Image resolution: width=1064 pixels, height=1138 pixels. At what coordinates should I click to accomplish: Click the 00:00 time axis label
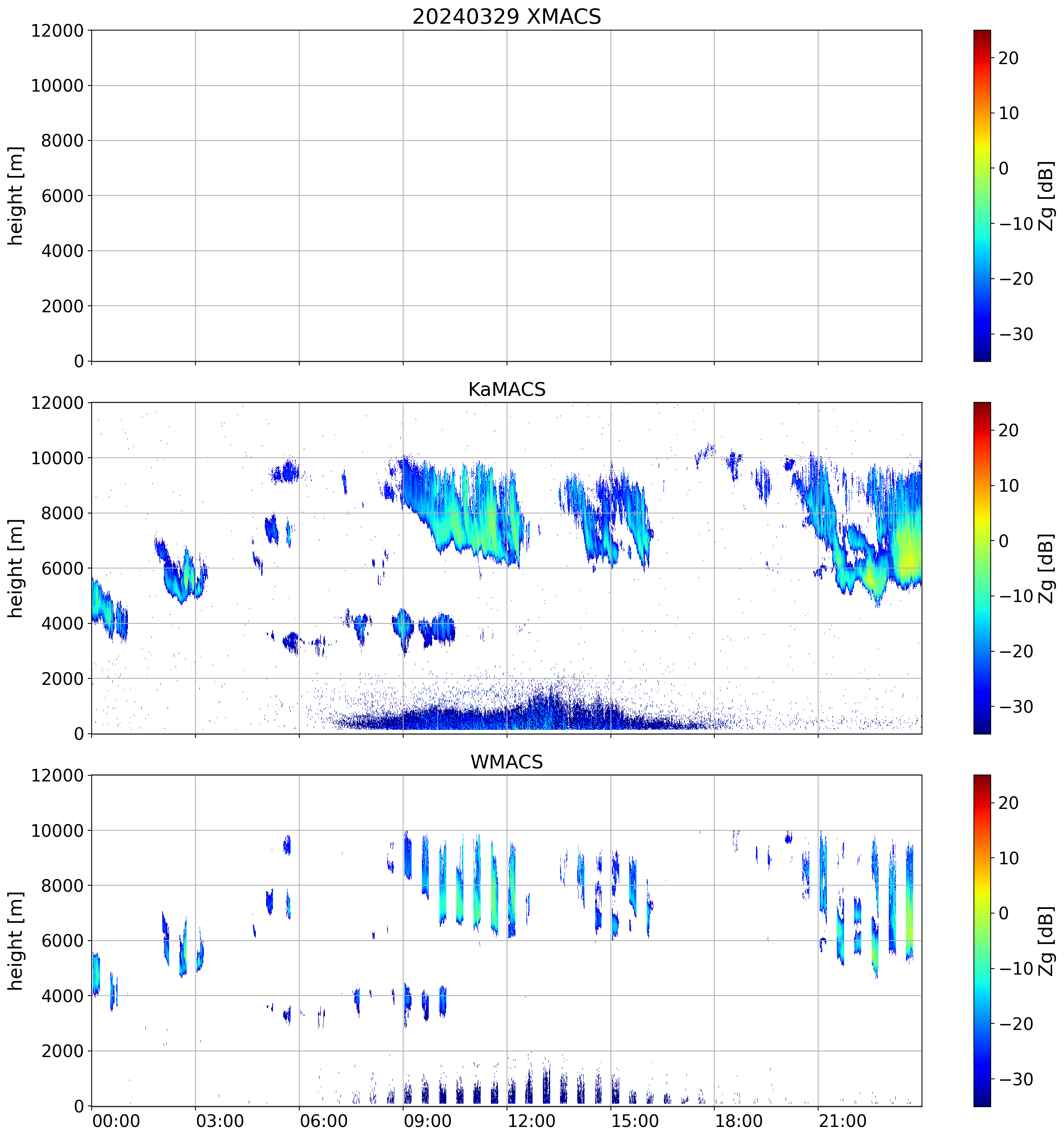coord(116,1121)
